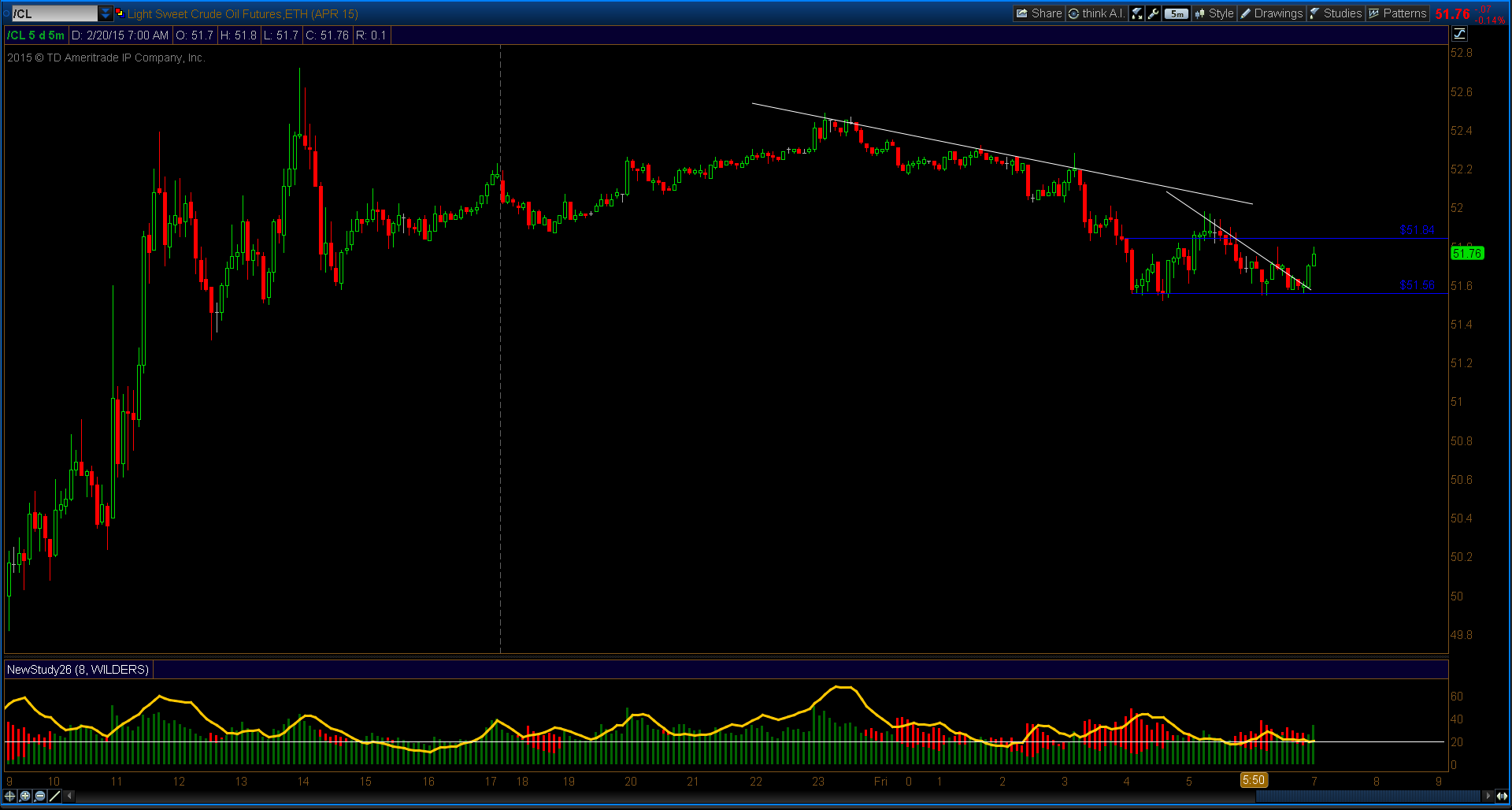Expand the symbol dropdown arrow

pos(106,13)
